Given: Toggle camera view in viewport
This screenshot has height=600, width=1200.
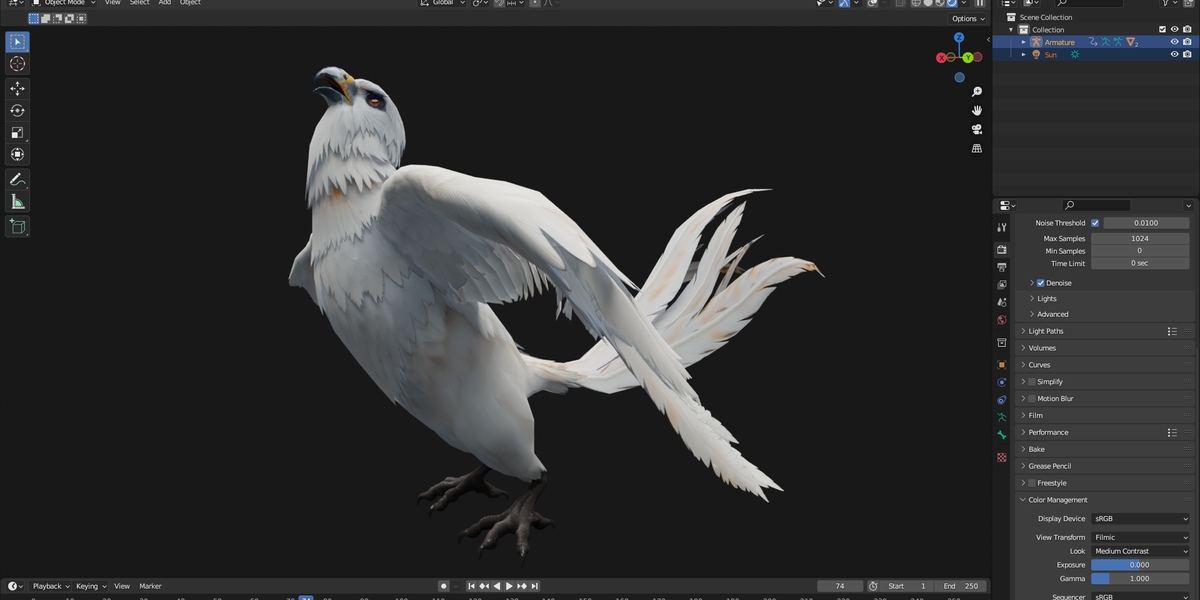Looking at the screenshot, I should [x=977, y=129].
